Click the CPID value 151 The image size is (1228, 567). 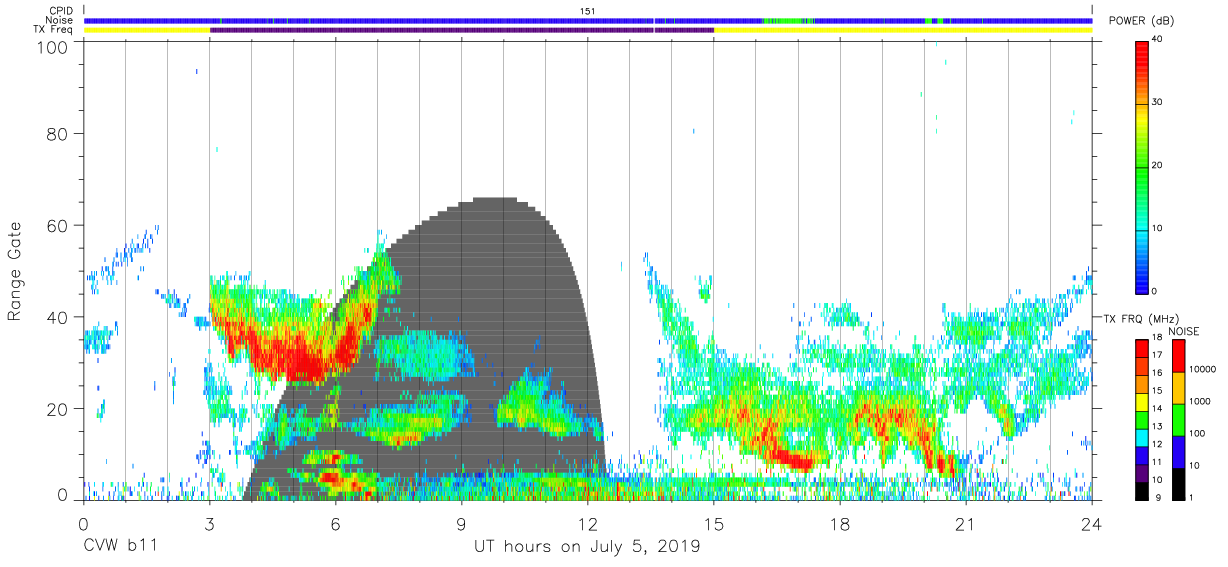pyautogui.click(x=588, y=11)
